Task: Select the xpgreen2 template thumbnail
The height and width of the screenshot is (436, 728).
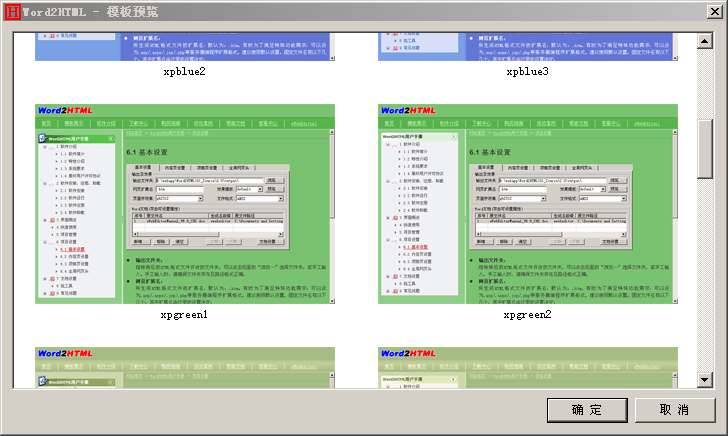Action: tap(528, 204)
